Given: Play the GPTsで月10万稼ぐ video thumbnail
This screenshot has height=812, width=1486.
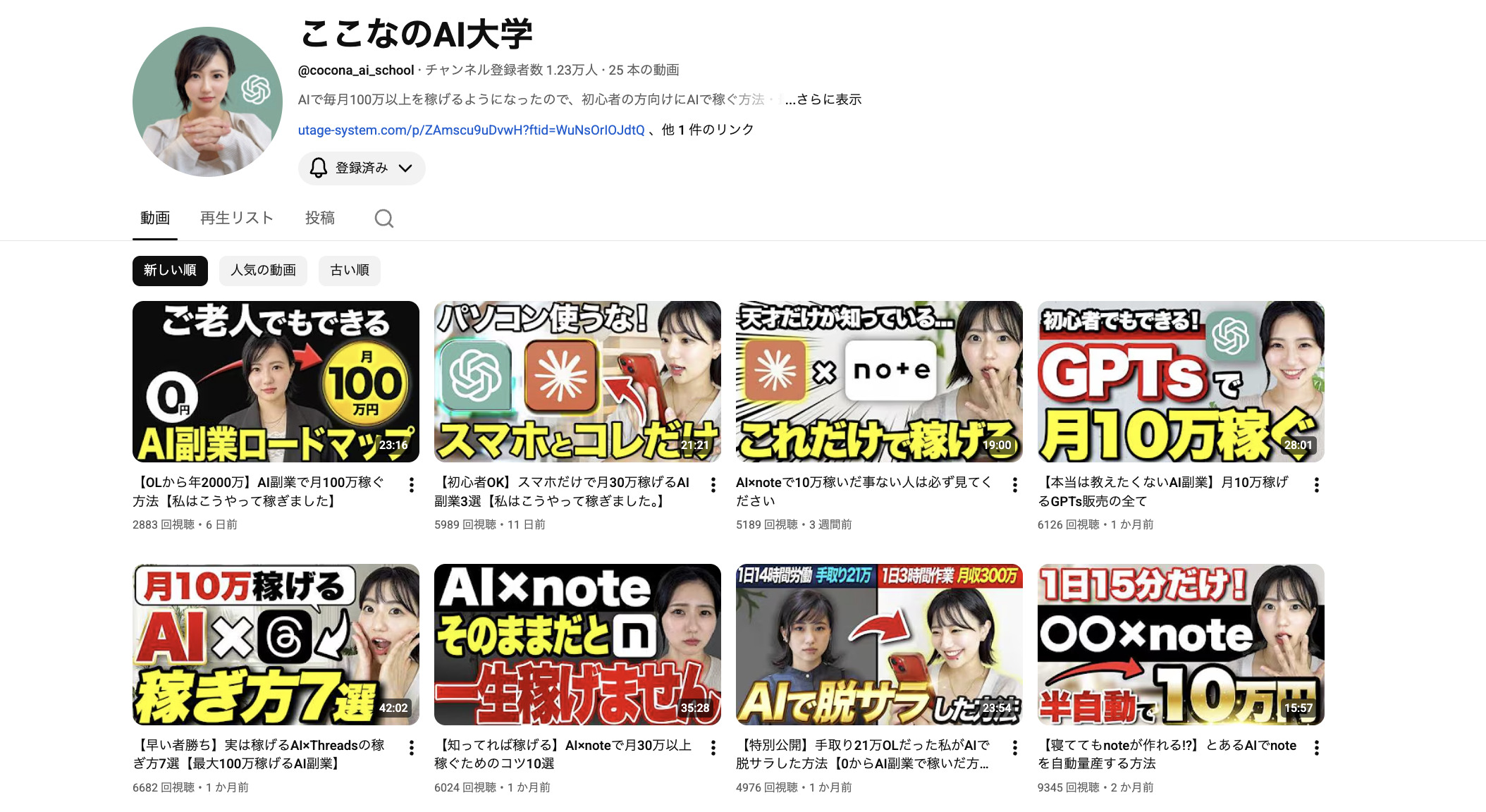Looking at the screenshot, I should coord(1181,381).
